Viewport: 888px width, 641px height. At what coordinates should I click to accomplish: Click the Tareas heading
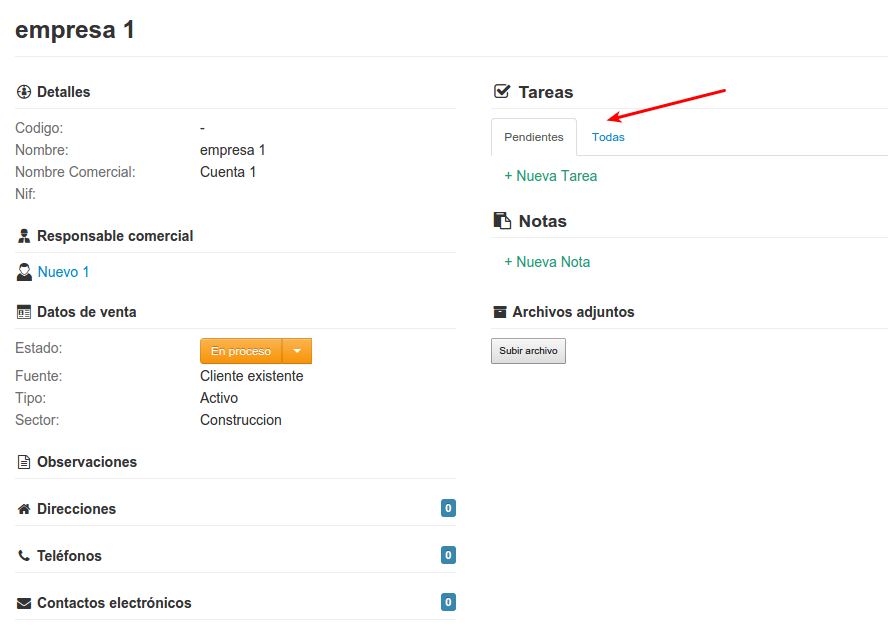point(546,92)
